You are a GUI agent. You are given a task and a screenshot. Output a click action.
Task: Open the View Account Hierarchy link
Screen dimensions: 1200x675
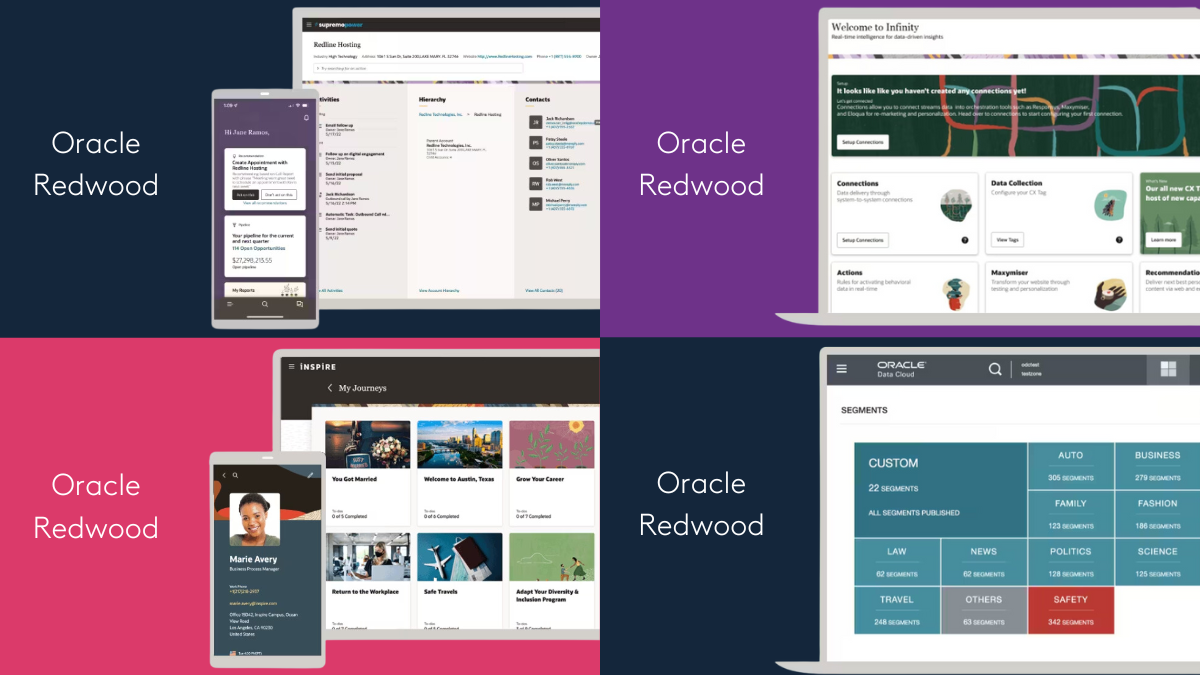(439, 290)
